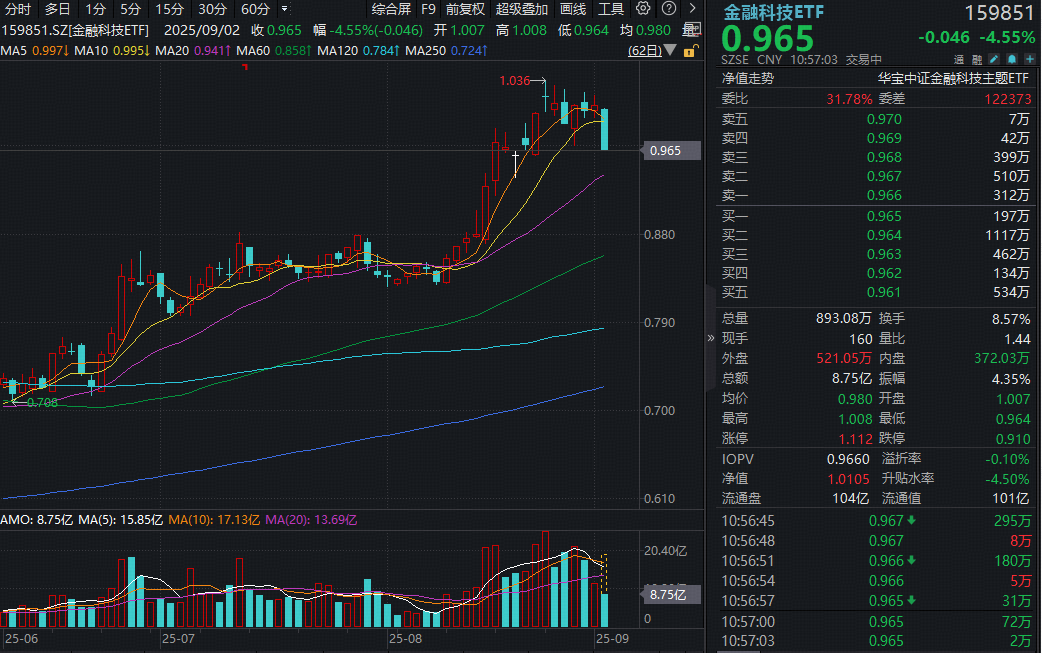Viewport: 1042px width, 653px height.
Task: Open the 超级叠加 overlay menu
Action: (x=522, y=9)
